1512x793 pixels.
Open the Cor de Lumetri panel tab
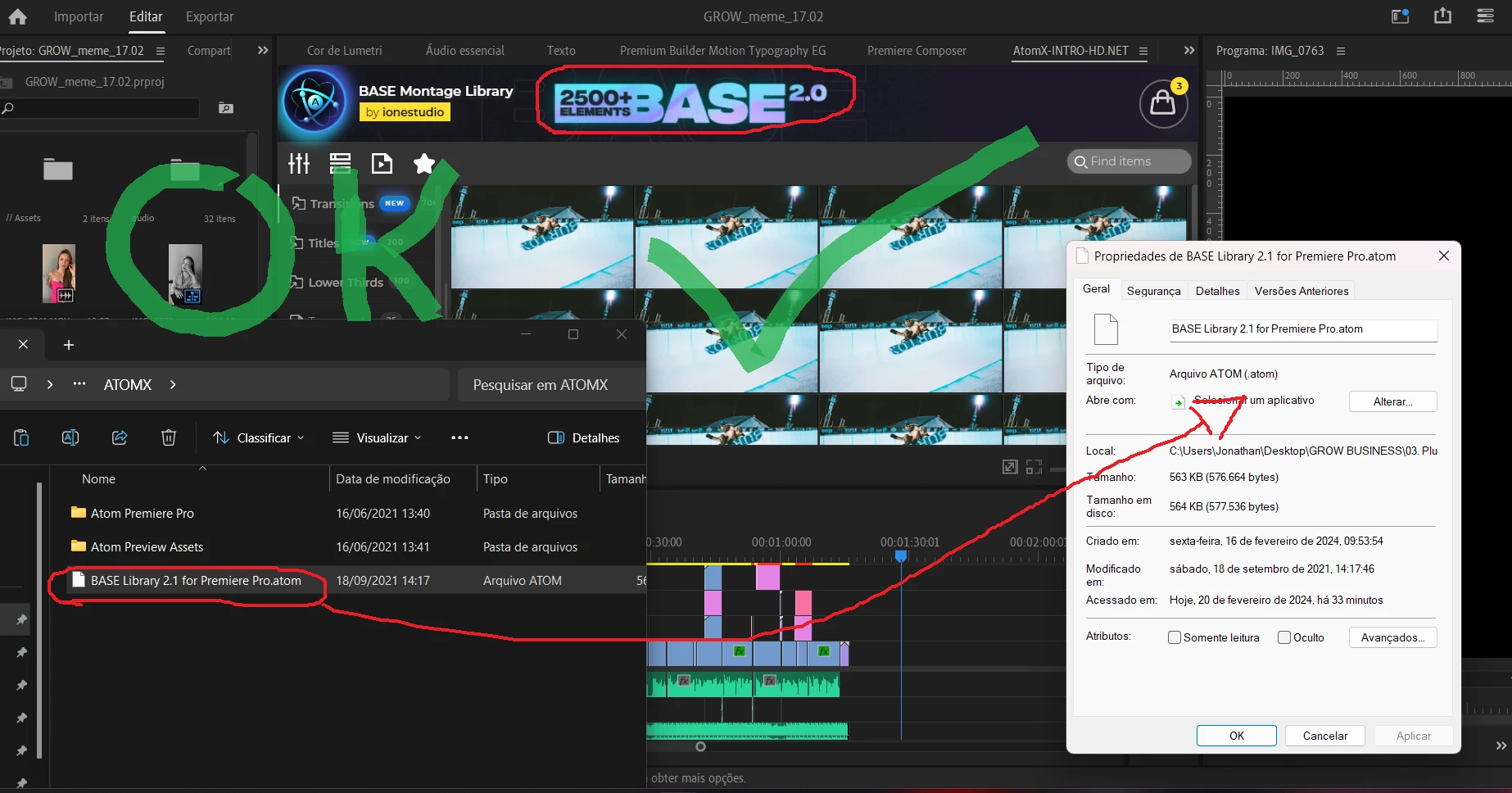[x=344, y=51]
